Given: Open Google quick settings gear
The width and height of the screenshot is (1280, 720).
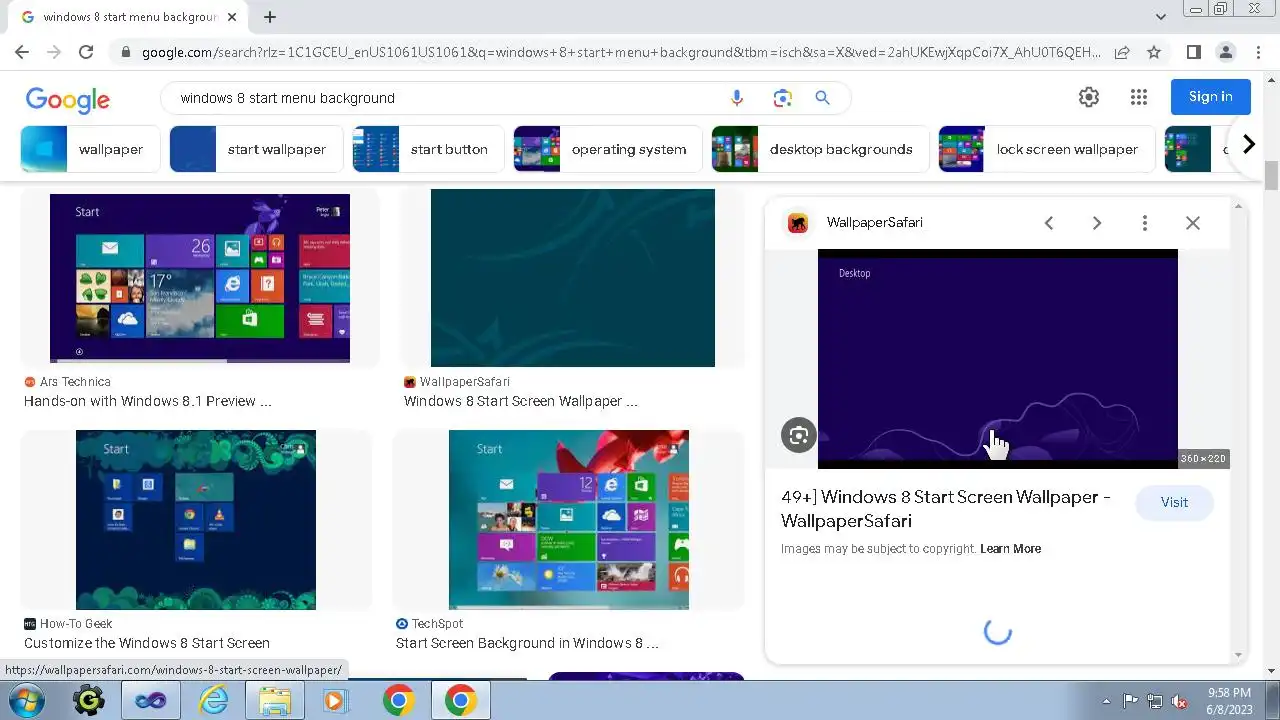Looking at the screenshot, I should [1089, 97].
